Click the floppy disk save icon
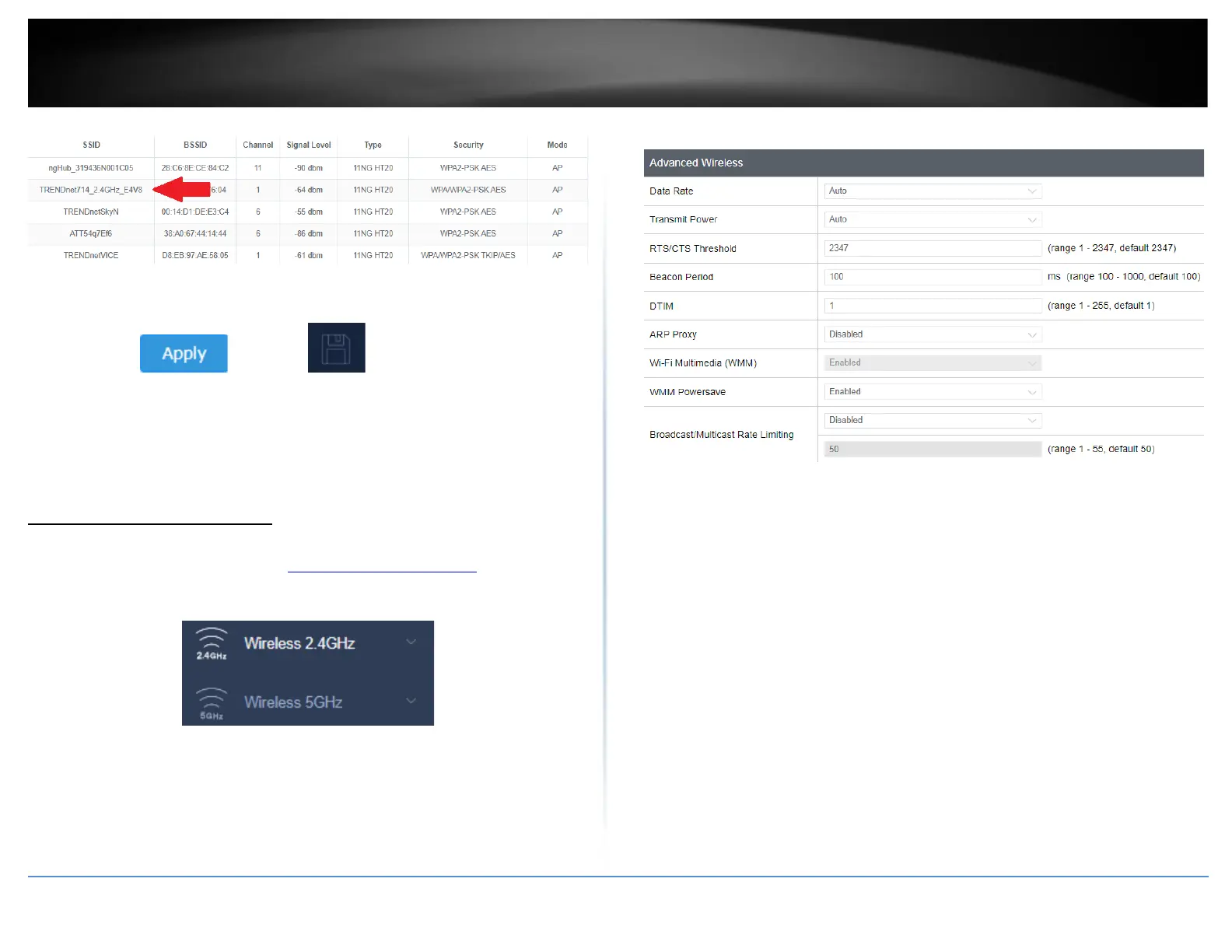 pos(336,348)
